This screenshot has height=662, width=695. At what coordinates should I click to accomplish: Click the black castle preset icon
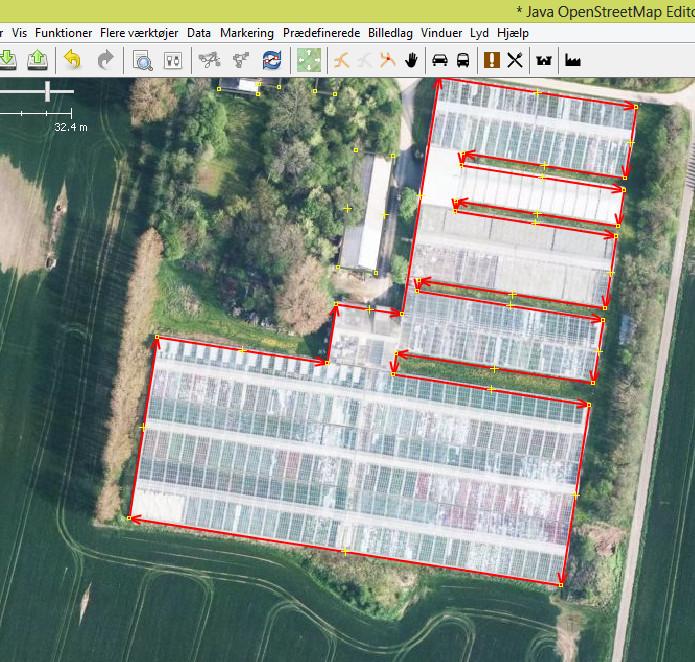pyautogui.click(x=544, y=60)
